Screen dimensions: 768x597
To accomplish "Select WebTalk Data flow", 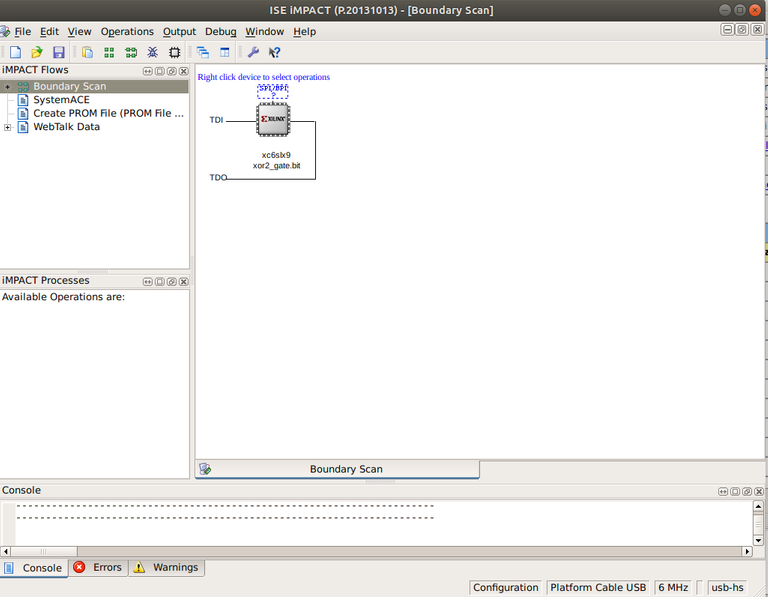I will tap(66, 127).
